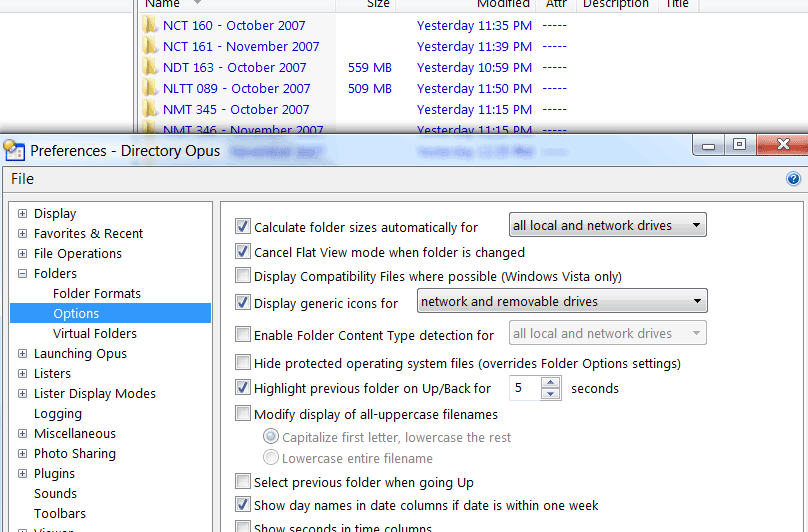Expand the Display tree node

click(x=22, y=213)
